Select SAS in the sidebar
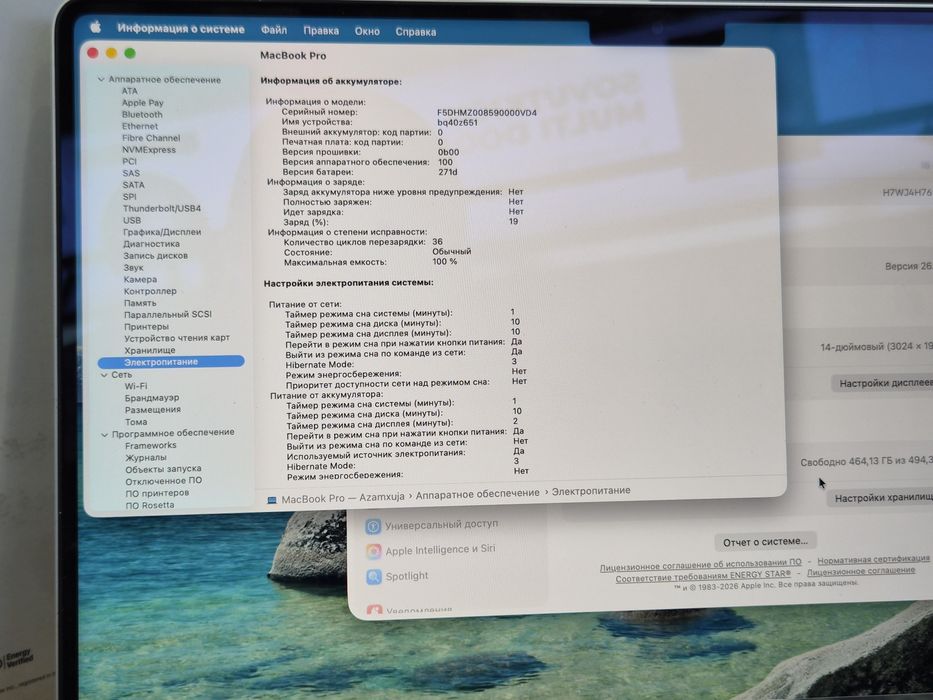This screenshot has height=700, width=933. click(131, 173)
